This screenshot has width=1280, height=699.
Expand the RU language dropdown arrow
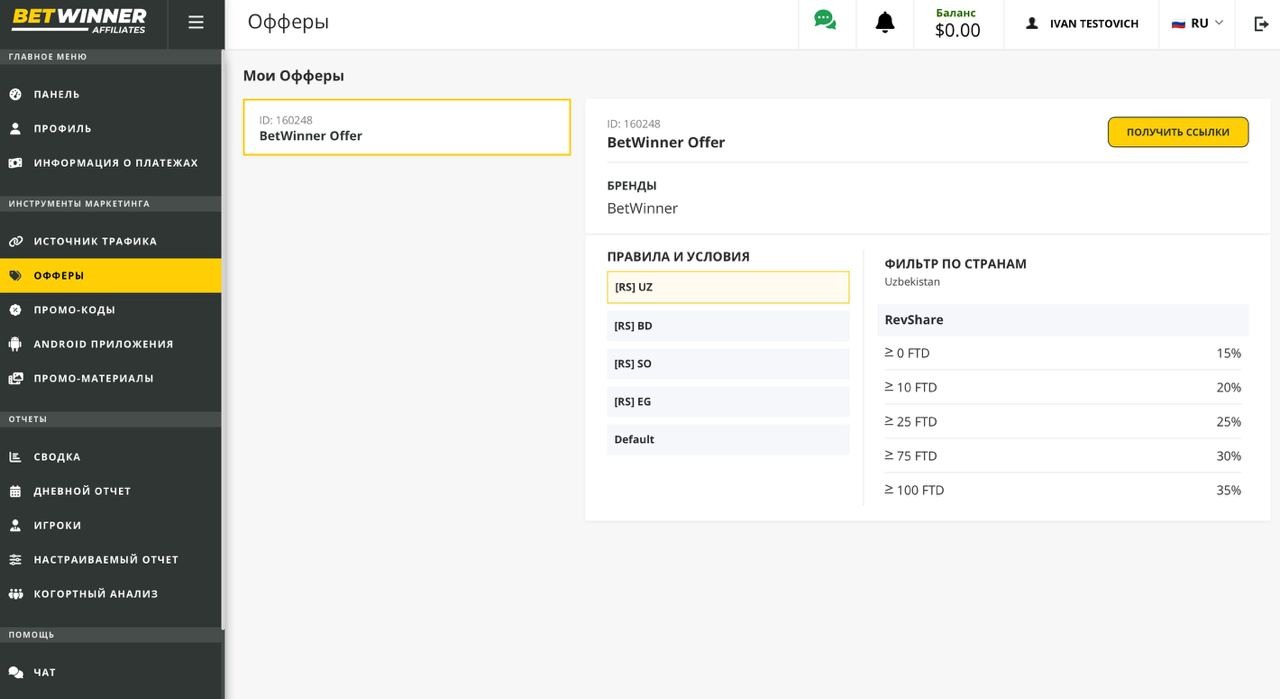click(1219, 23)
